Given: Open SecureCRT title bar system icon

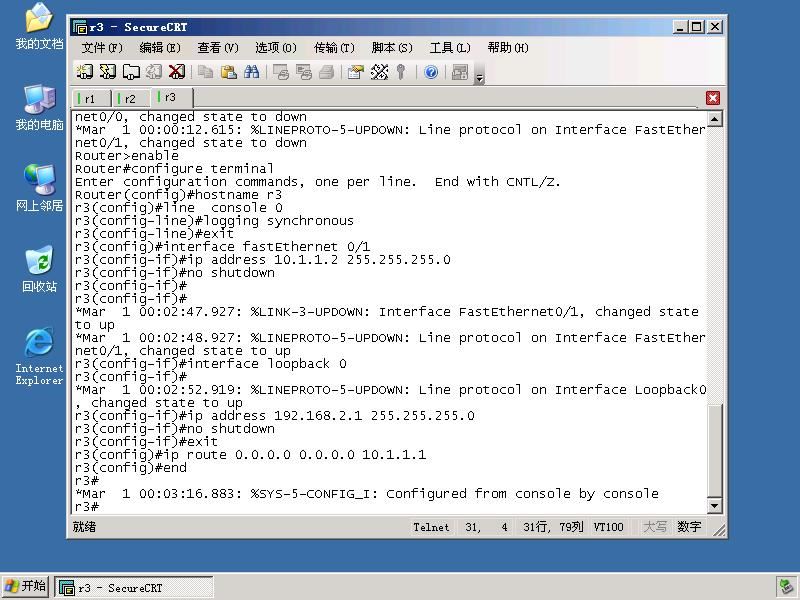Looking at the screenshot, I should (80, 27).
